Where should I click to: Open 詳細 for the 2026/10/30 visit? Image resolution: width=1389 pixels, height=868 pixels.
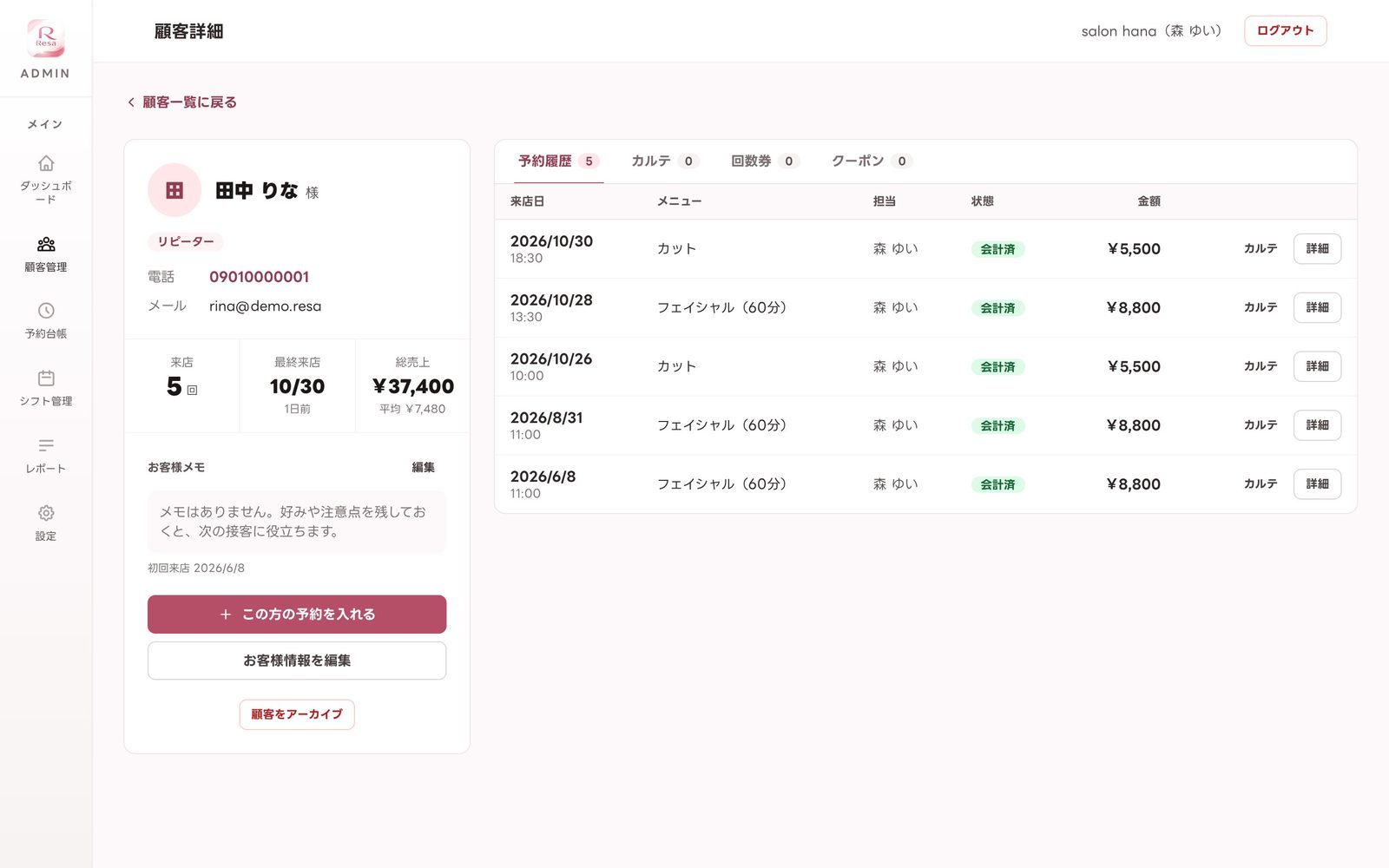1317,249
